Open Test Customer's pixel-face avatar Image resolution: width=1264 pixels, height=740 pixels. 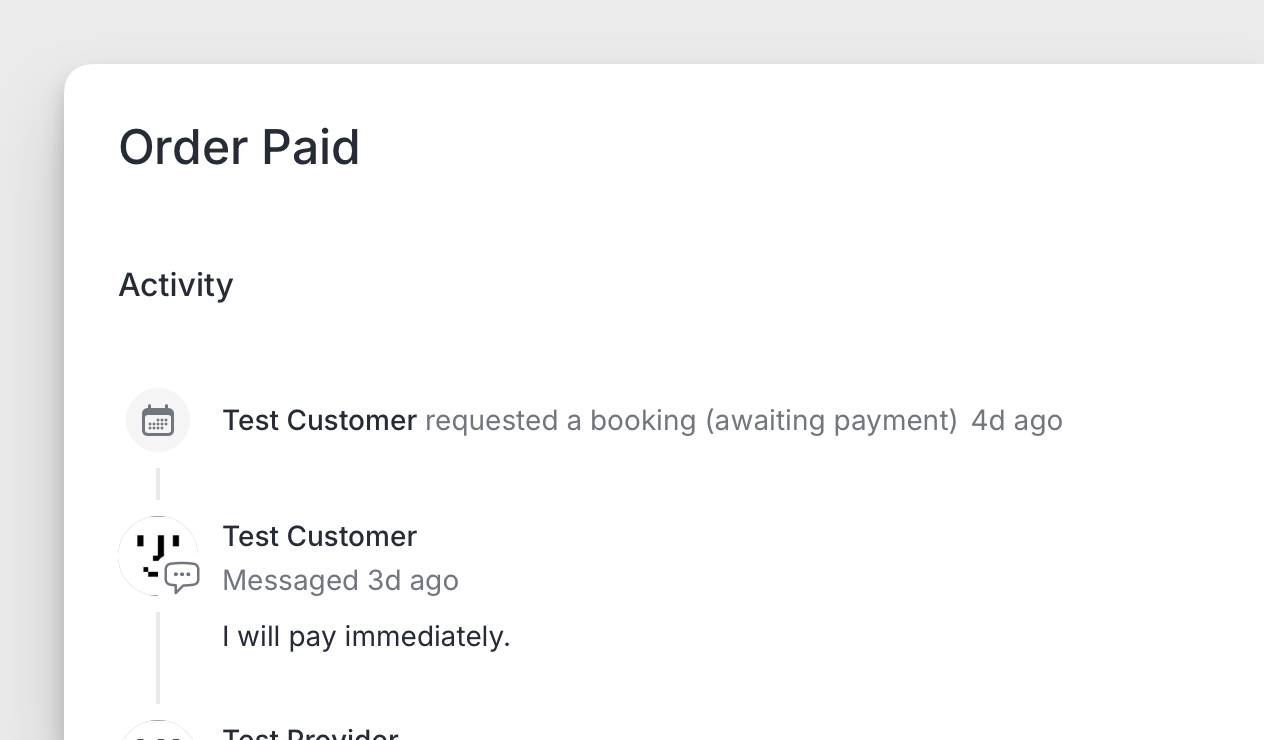(152, 551)
